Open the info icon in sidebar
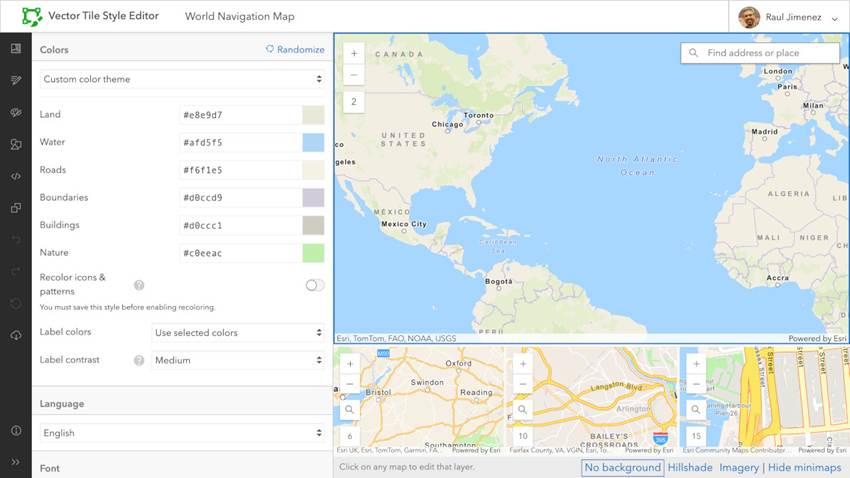The width and height of the screenshot is (850, 478). tap(16, 430)
